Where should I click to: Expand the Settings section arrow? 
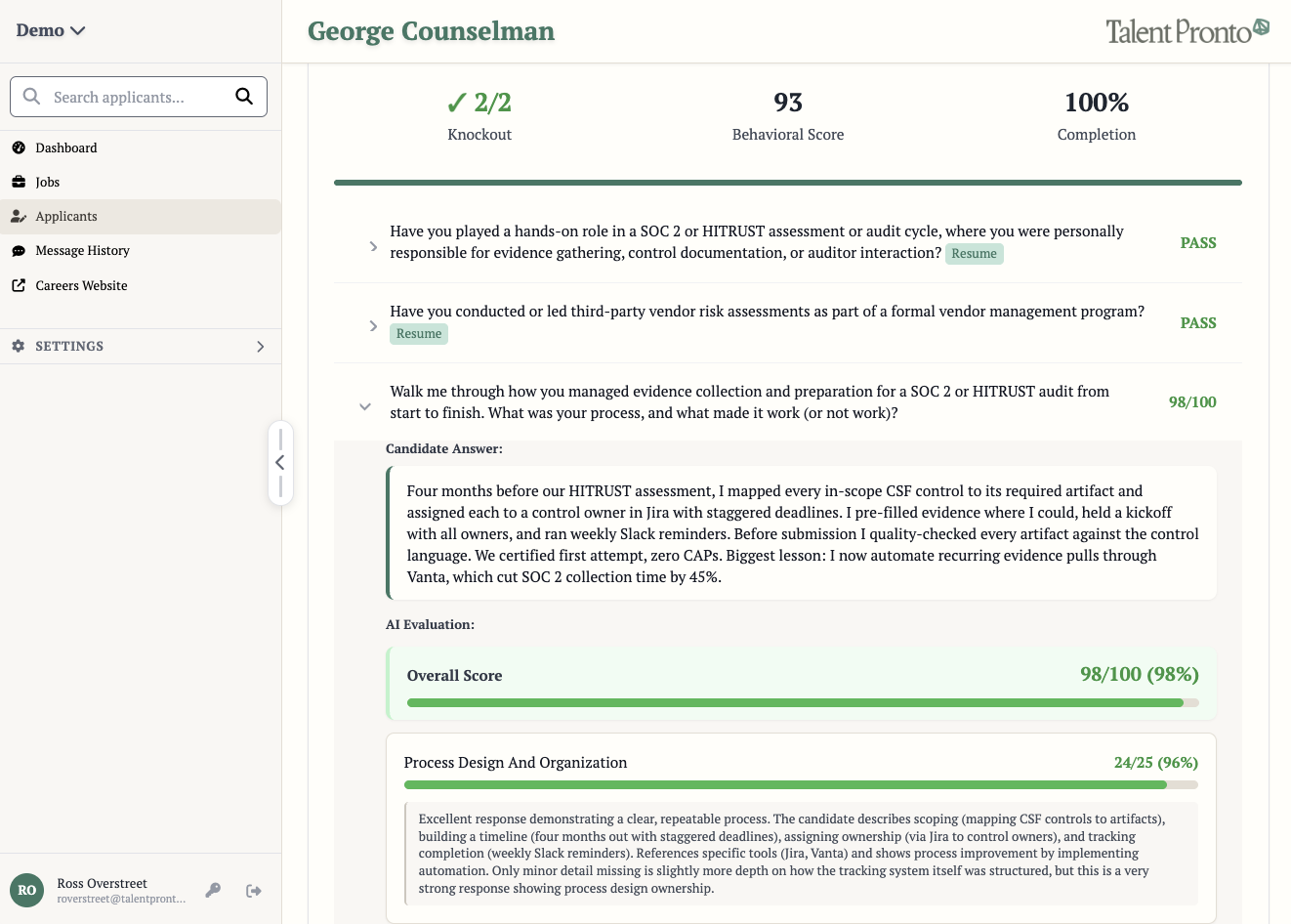click(x=260, y=347)
